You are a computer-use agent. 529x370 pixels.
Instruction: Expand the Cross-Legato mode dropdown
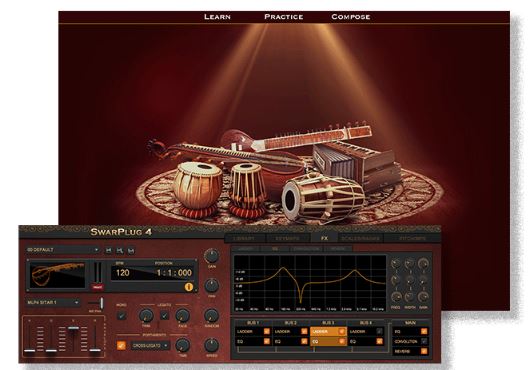pos(150,346)
